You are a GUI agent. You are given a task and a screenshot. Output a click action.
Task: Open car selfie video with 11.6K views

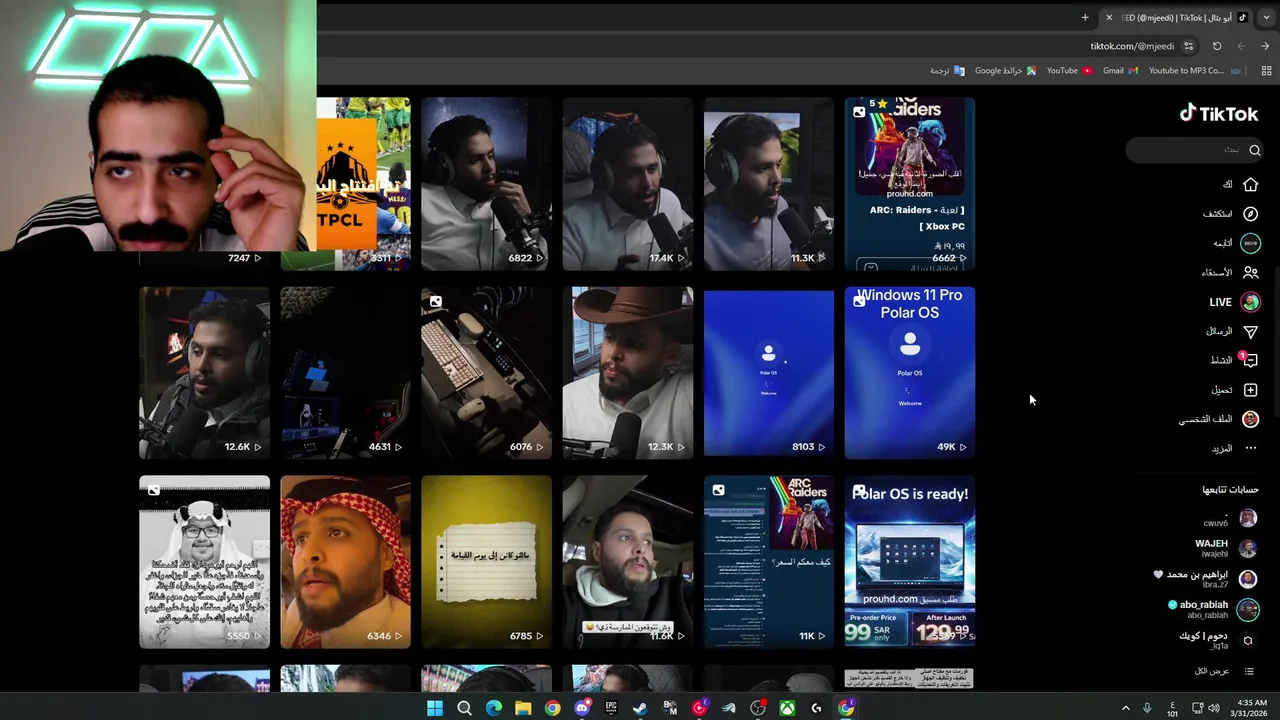(x=628, y=562)
